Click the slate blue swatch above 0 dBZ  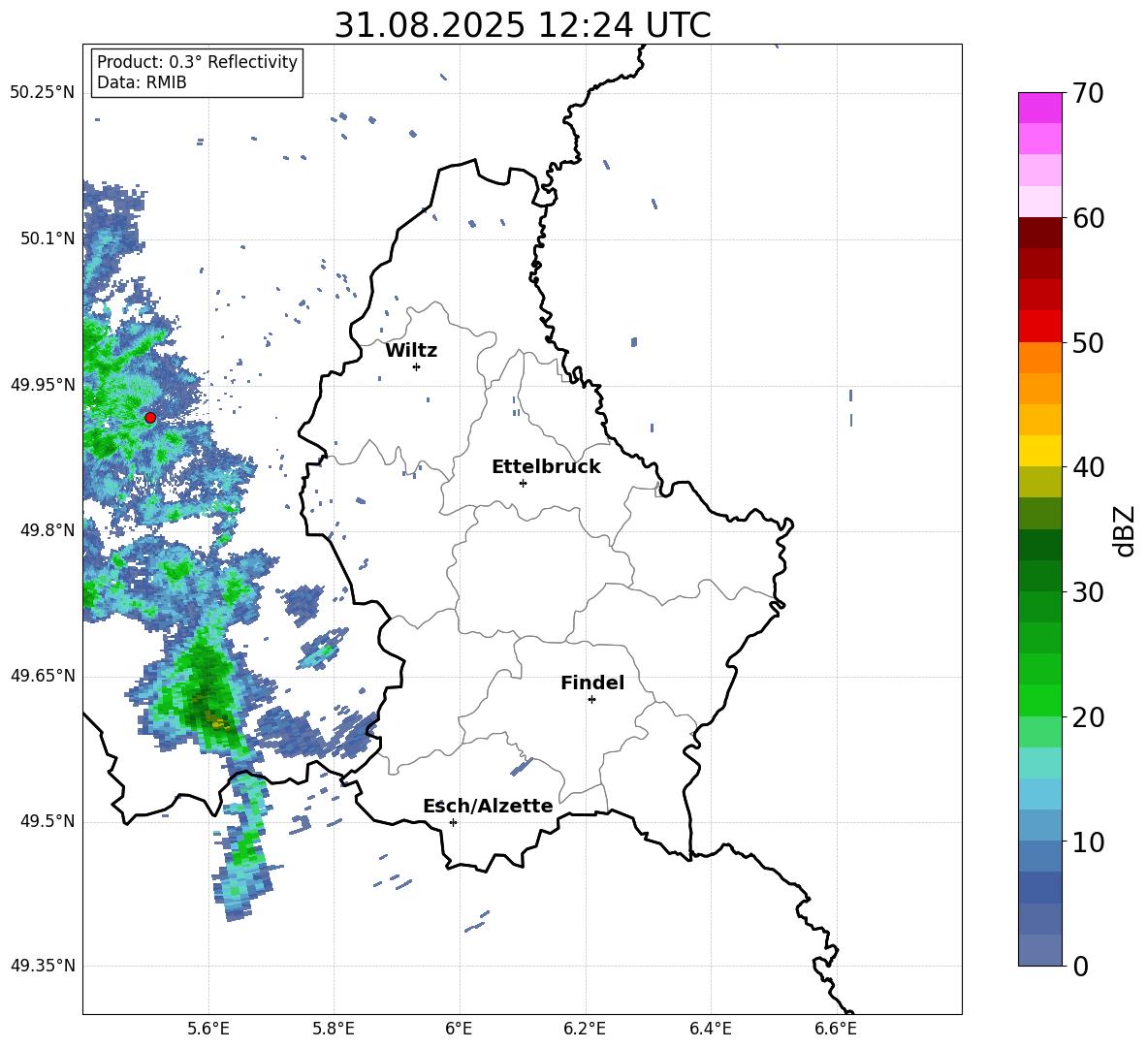click(x=1039, y=950)
